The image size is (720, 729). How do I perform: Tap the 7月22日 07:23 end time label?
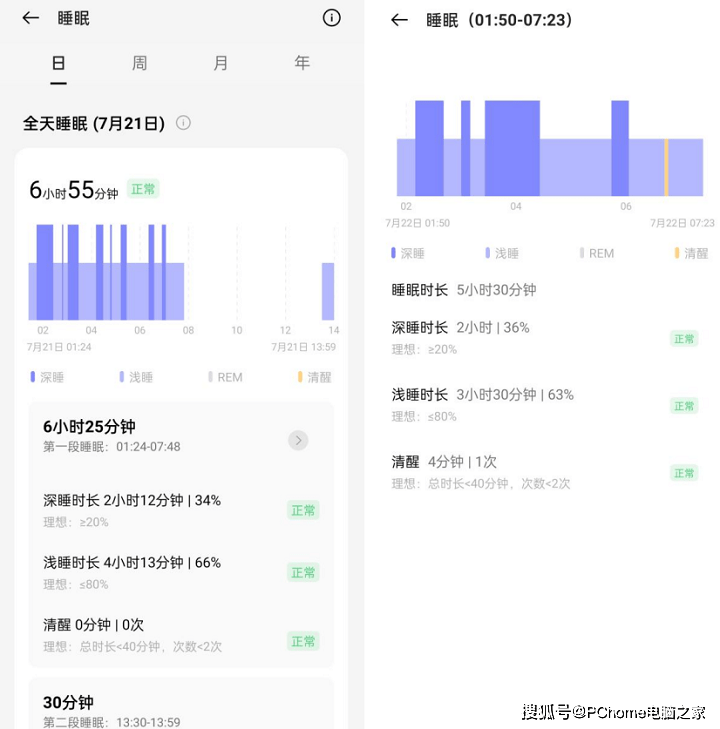click(x=682, y=223)
